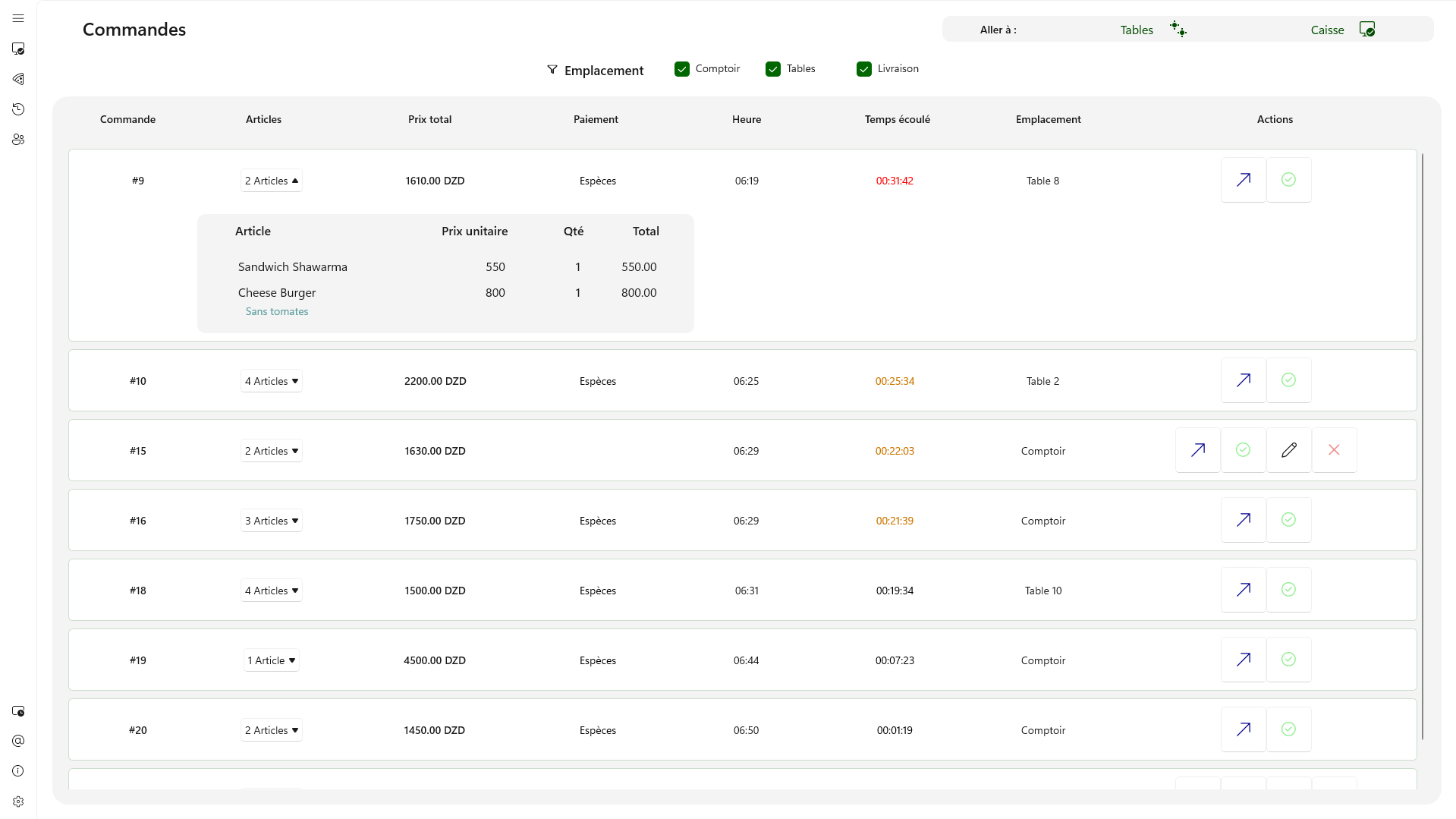The height and width of the screenshot is (819, 1456).
Task: Disable the Livraison filter checkbox
Action: [x=864, y=69]
